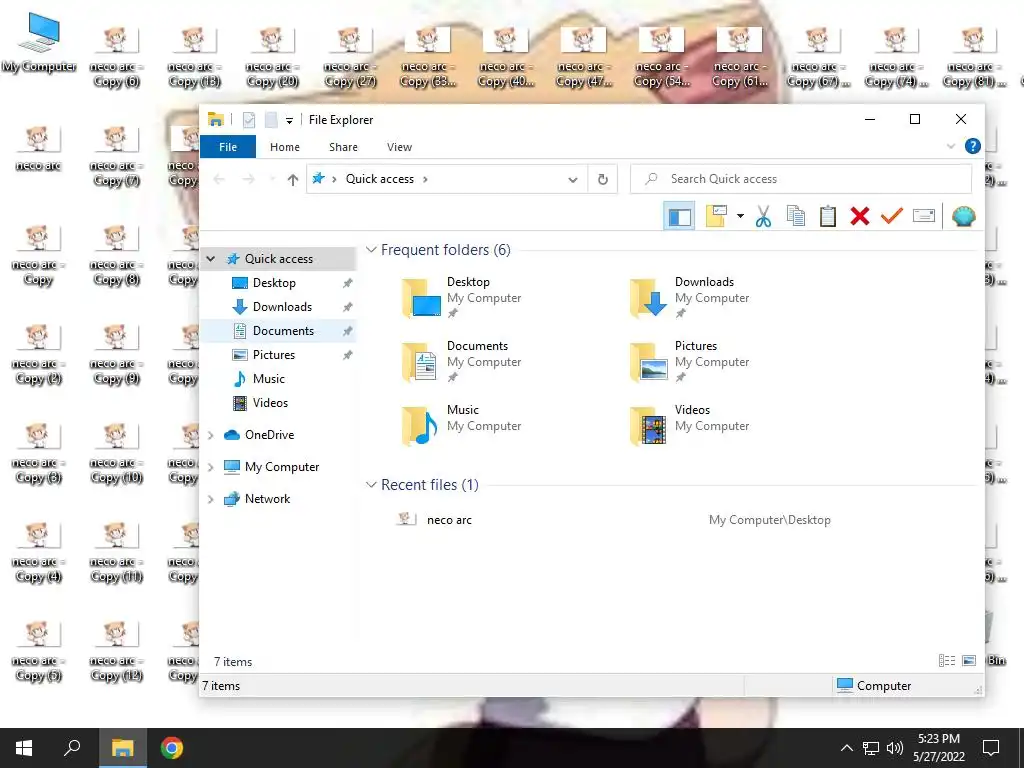
Task: Expand the My Computer tree node
Action: [x=210, y=467]
